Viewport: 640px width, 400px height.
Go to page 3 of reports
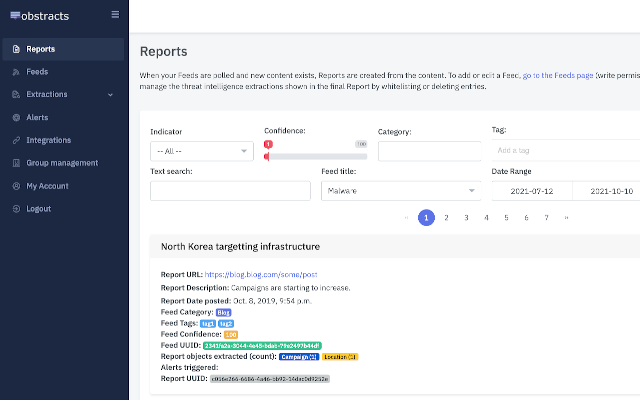coord(466,217)
